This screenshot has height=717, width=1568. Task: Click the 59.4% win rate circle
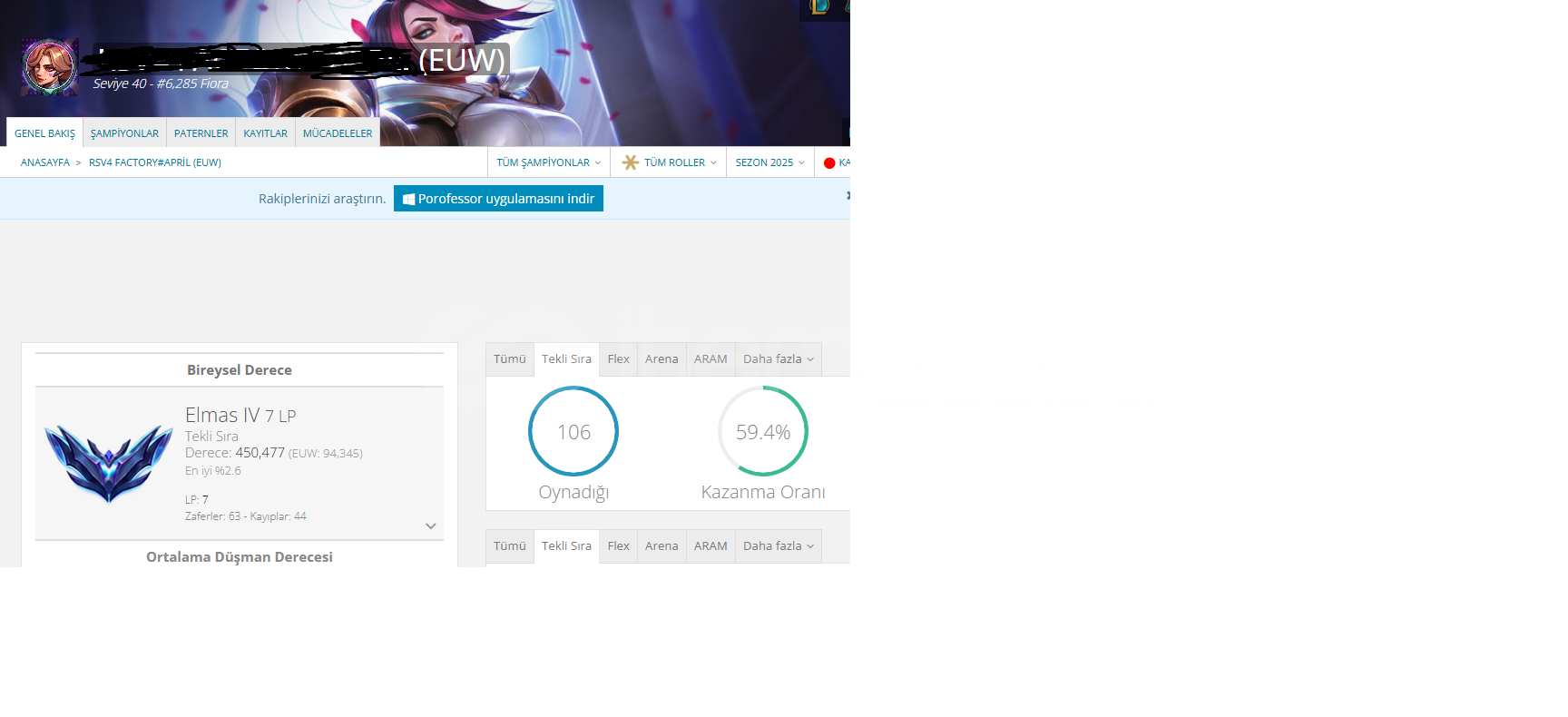pos(763,431)
